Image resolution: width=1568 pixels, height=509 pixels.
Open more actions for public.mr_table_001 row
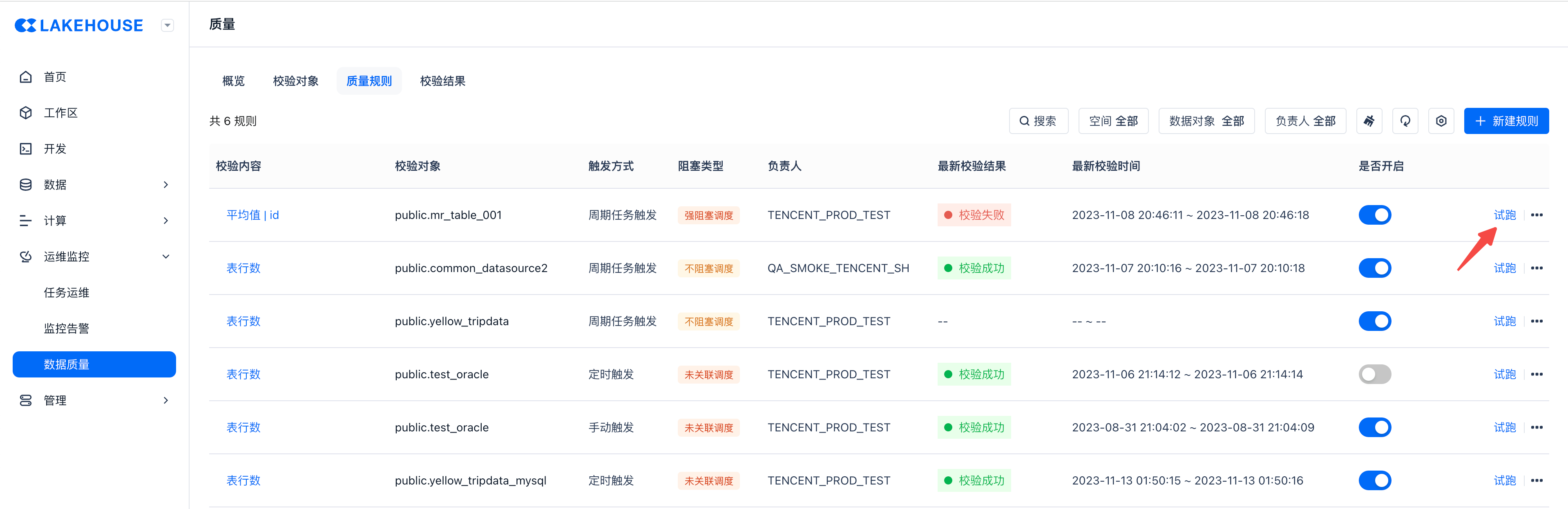pyautogui.click(x=1537, y=215)
